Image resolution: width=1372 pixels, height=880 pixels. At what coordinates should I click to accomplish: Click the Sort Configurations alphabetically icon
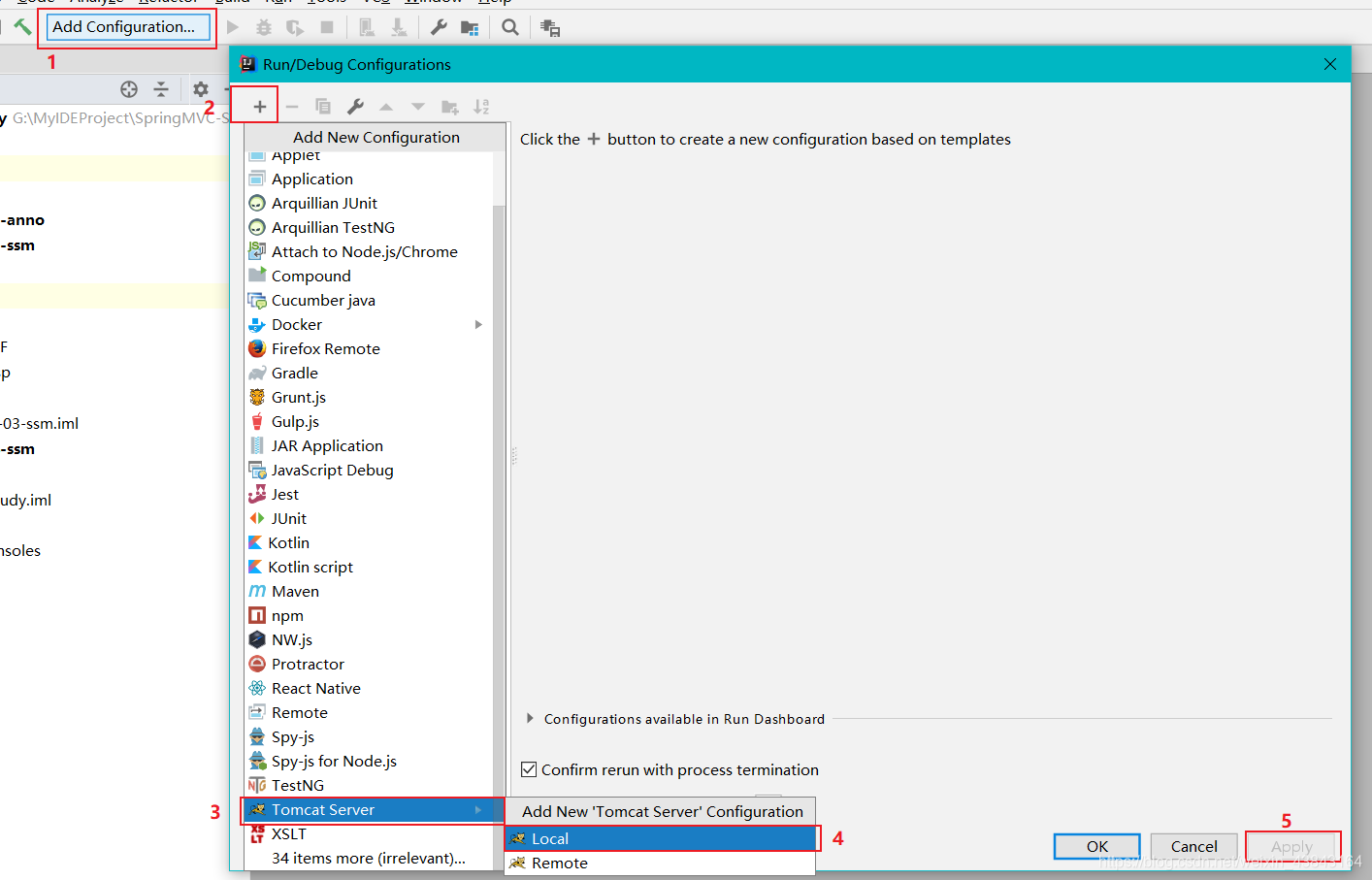(481, 107)
